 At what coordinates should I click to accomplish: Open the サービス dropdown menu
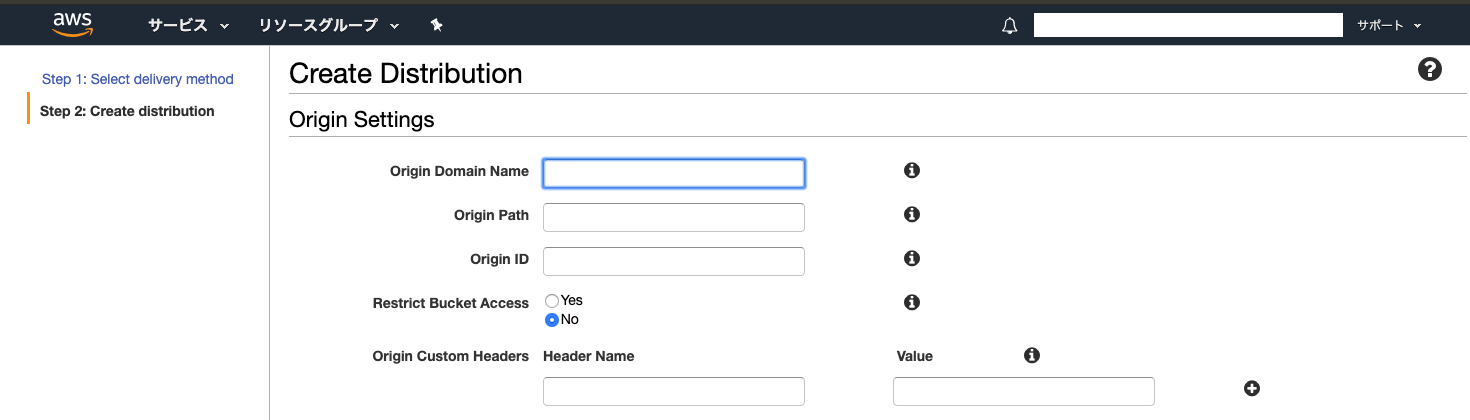pos(189,25)
